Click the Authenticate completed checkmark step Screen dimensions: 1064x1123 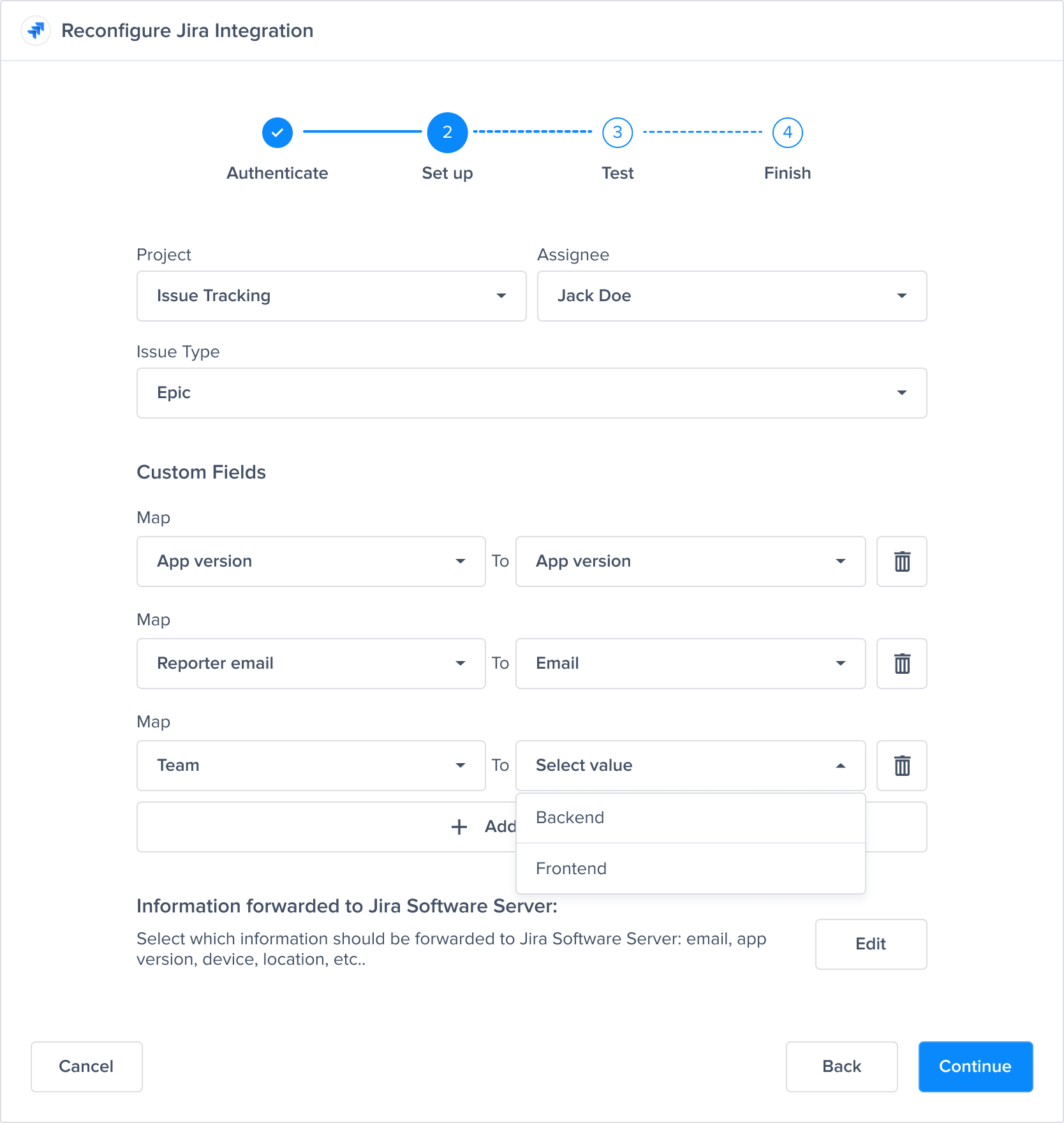pos(277,132)
